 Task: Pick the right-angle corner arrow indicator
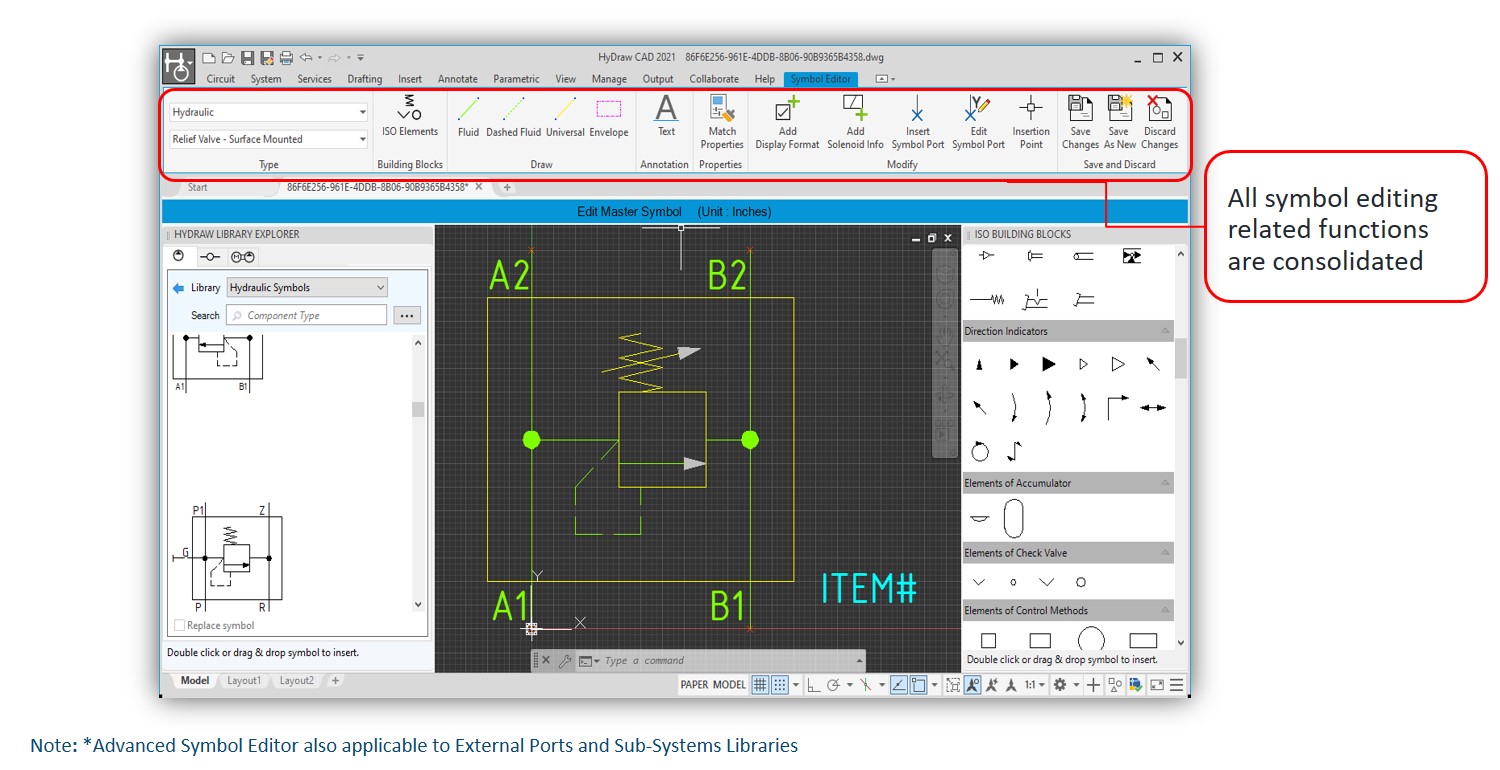click(x=1117, y=407)
